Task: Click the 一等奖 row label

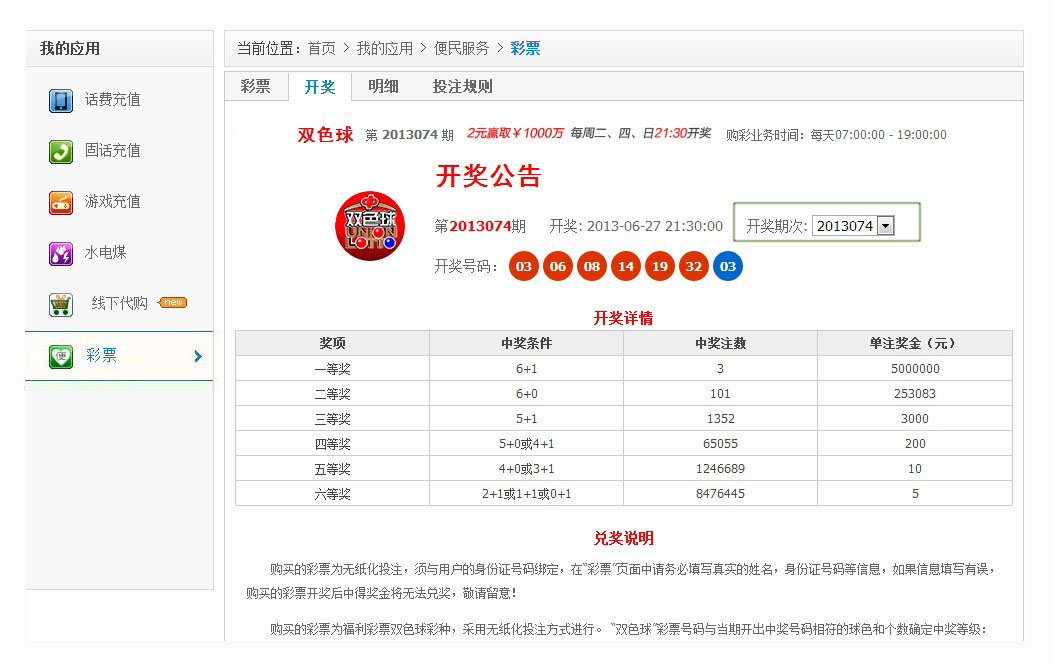Action: 332,369
